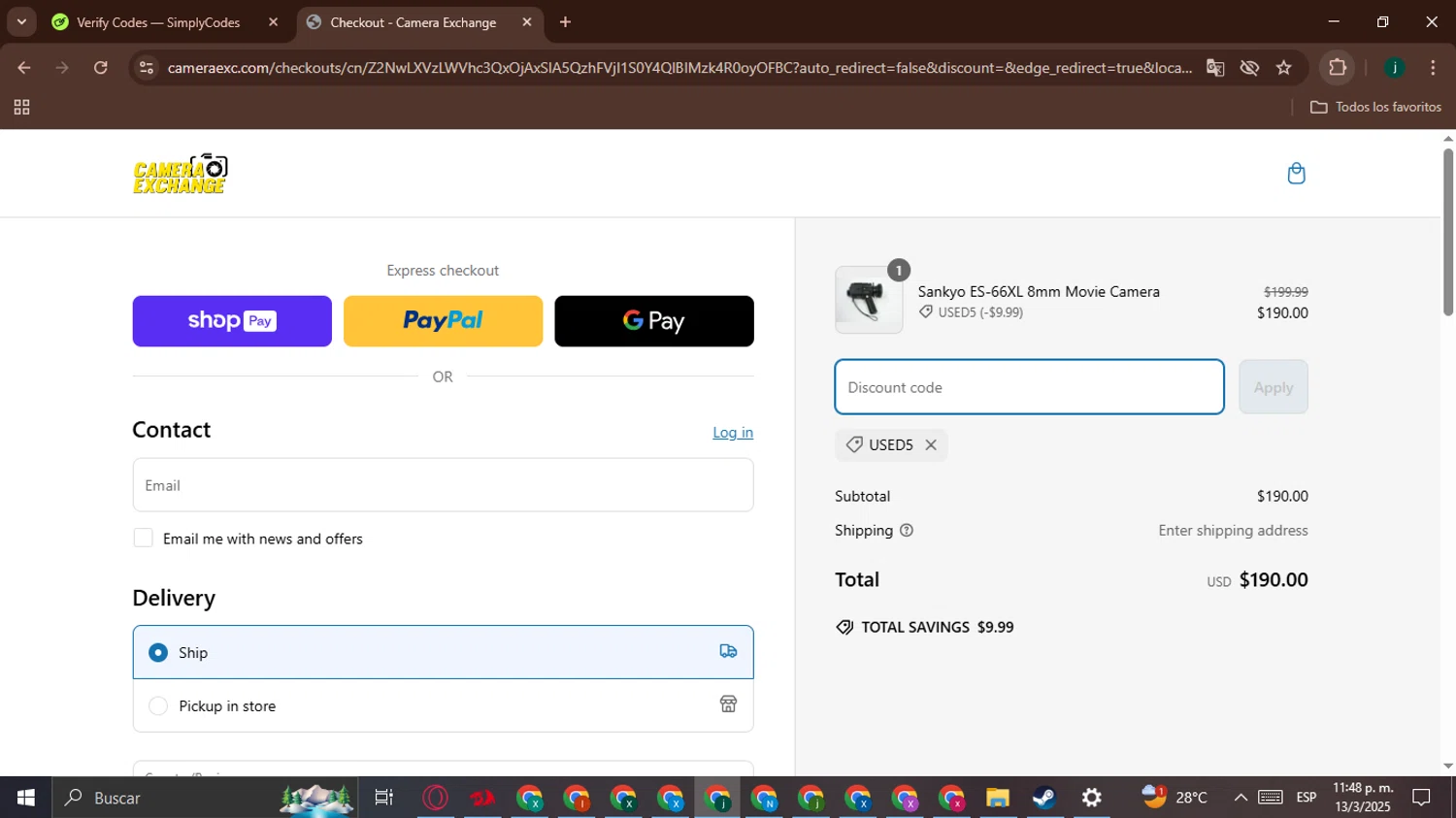
Task: Pay with PayPal button
Action: coord(443,321)
